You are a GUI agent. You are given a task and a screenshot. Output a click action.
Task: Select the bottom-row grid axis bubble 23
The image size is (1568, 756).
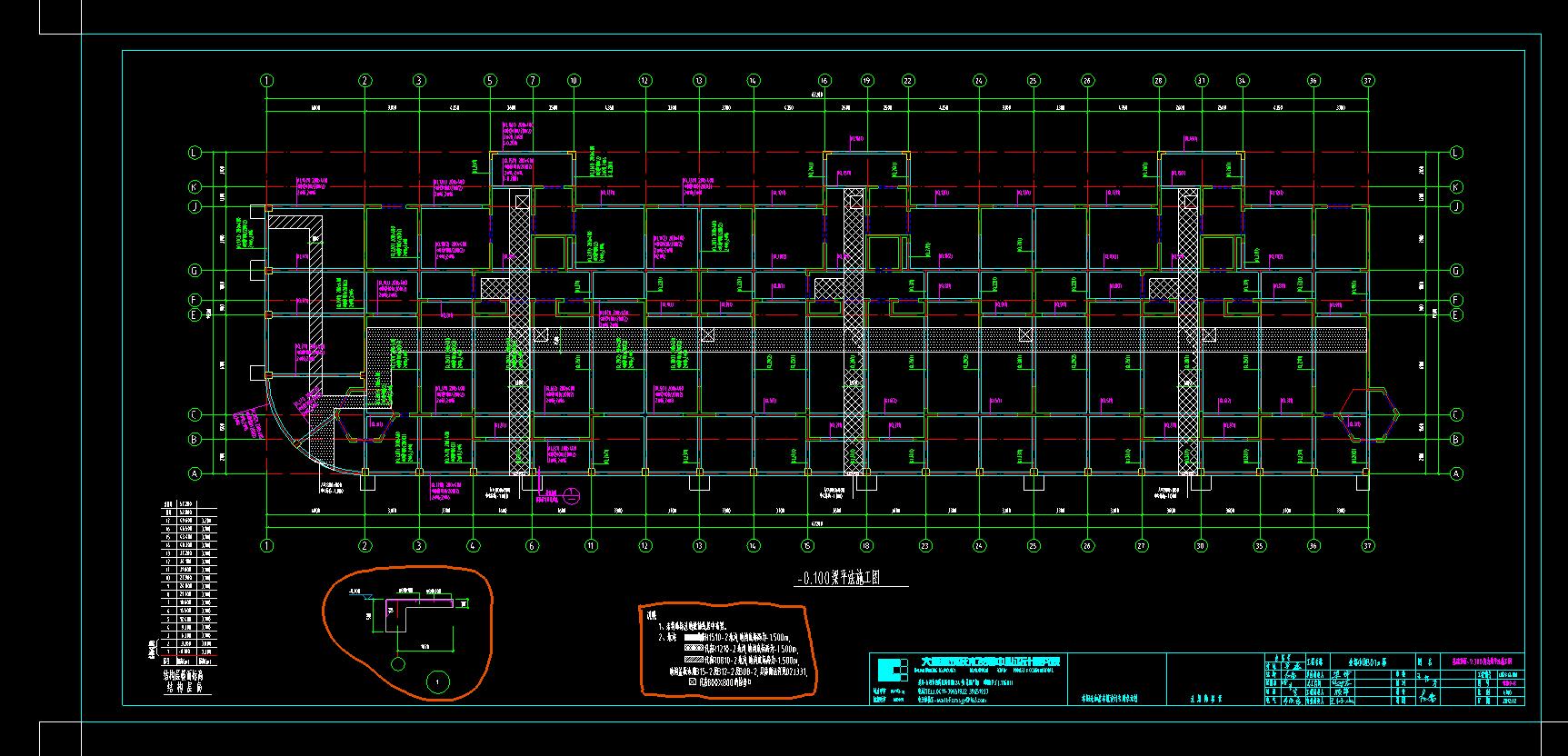(x=924, y=546)
